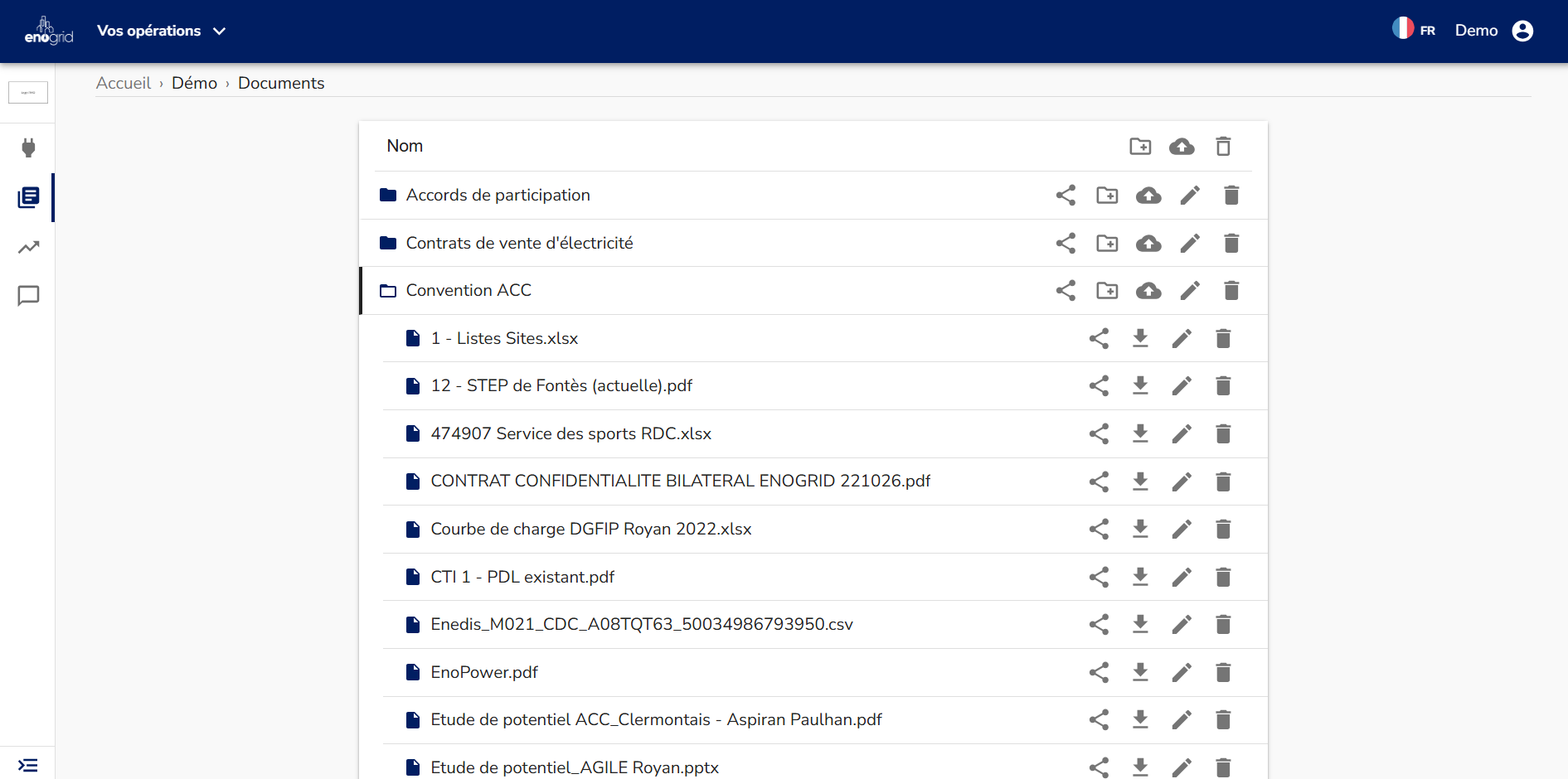
Task: Open the Vos opérations dropdown
Action: [x=161, y=31]
